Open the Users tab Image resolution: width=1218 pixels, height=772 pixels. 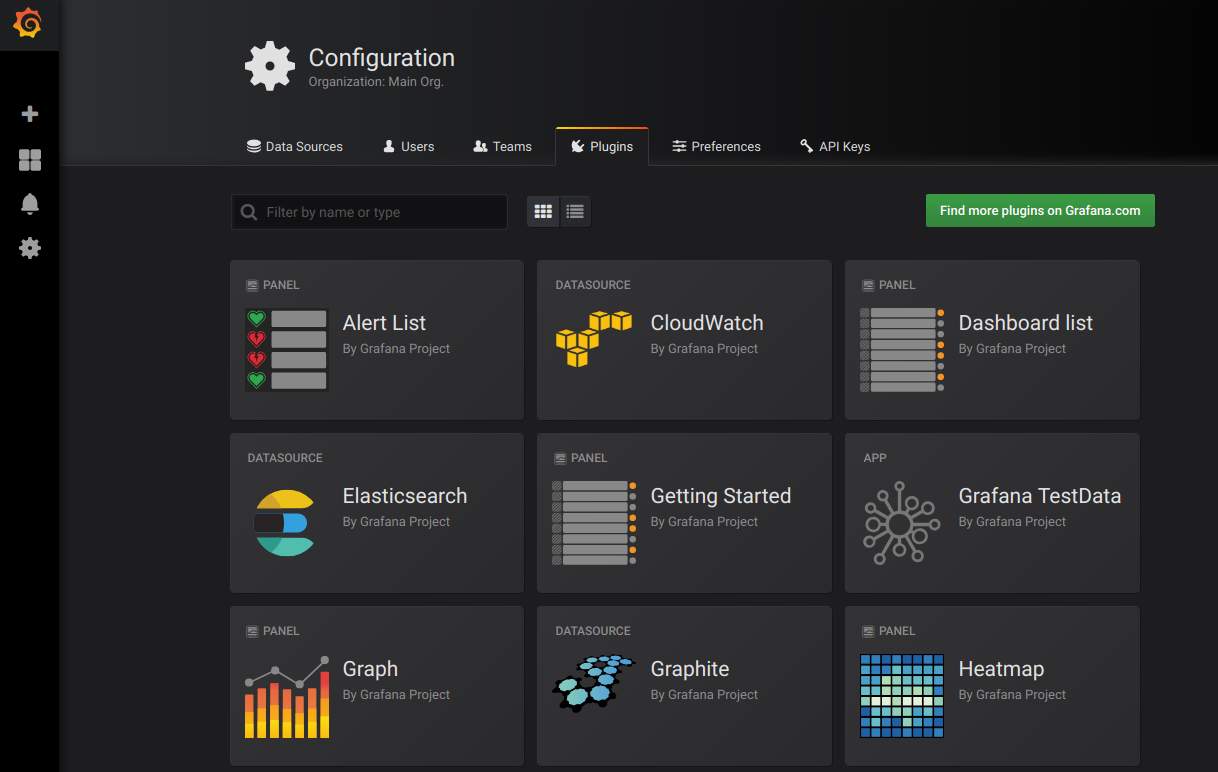click(x=409, y=146)
